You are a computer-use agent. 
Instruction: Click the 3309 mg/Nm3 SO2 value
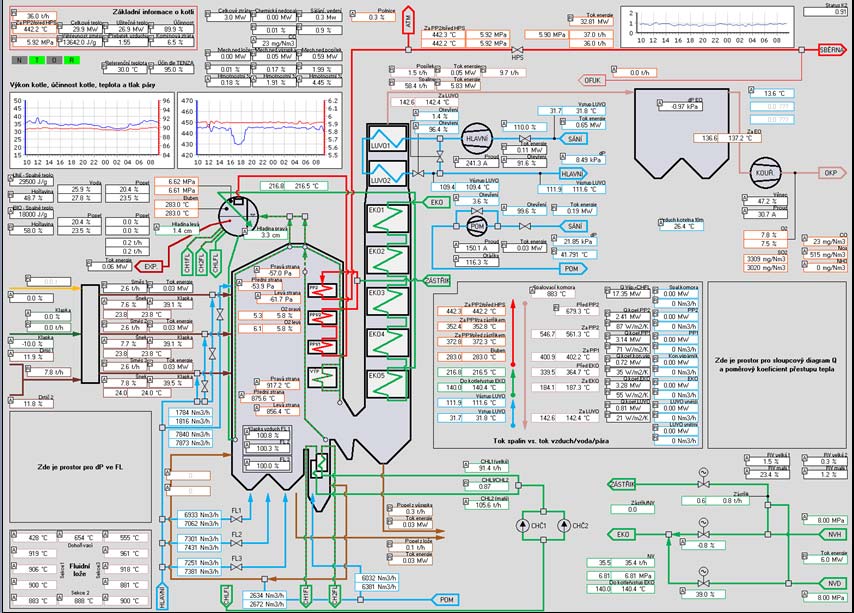point(764,259)
